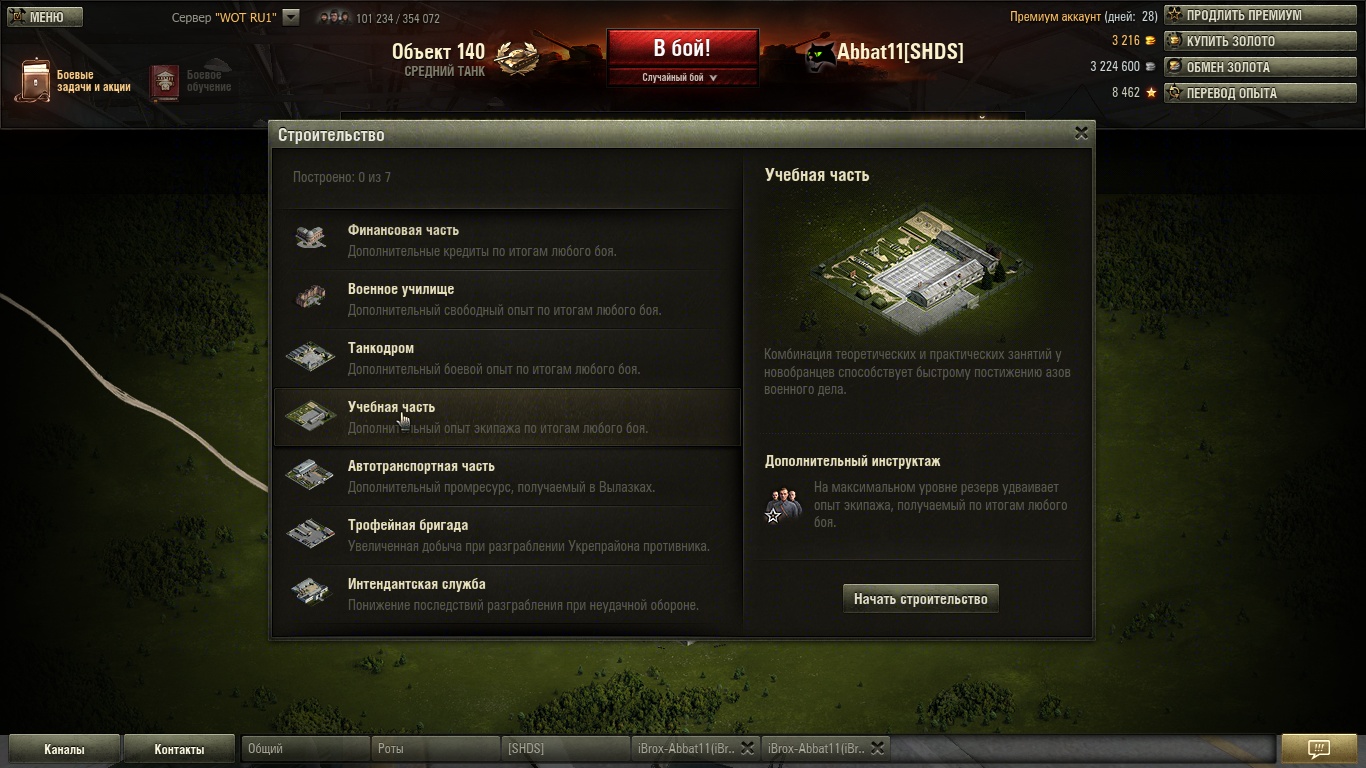Image resolution: width=1366 pixels, height=768 pixels.
Task: Close the first iBrox-Abbat11 chat tab
Action: coord(747,748)
